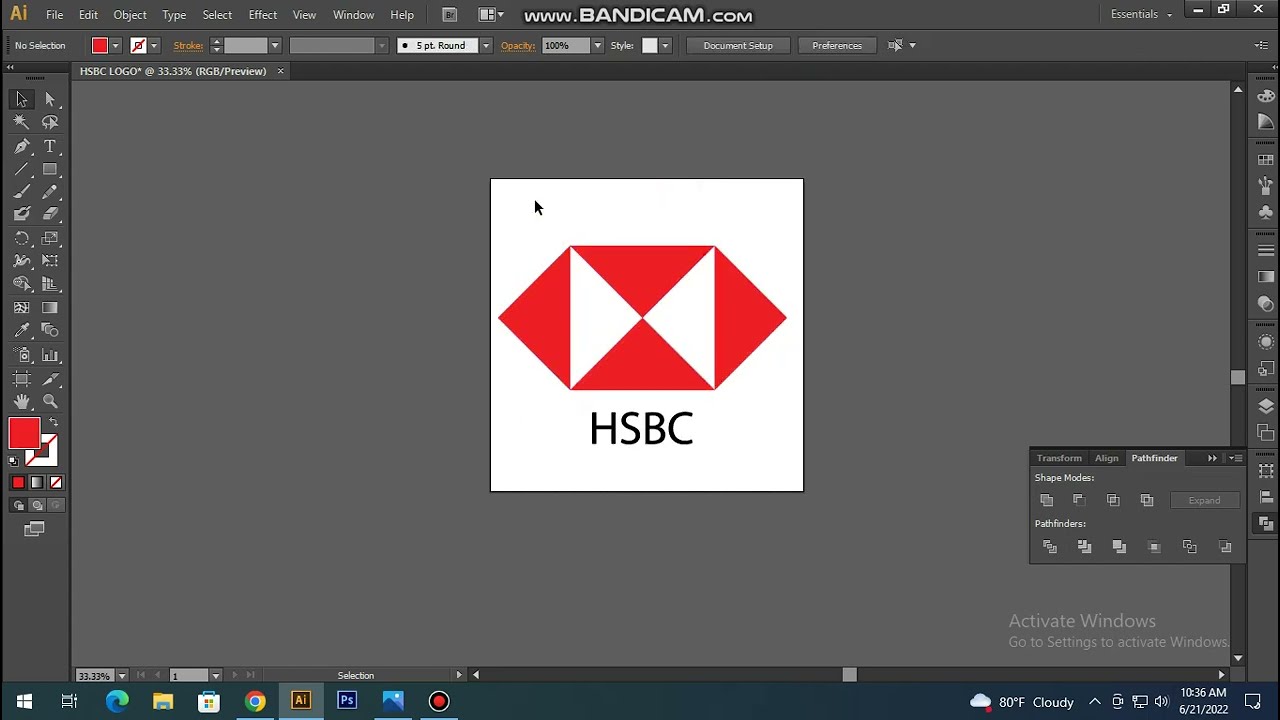The width and height of the screenshot is (1280, 720).
Task: Set paint type to Color
Action: (x=18, y=483)
